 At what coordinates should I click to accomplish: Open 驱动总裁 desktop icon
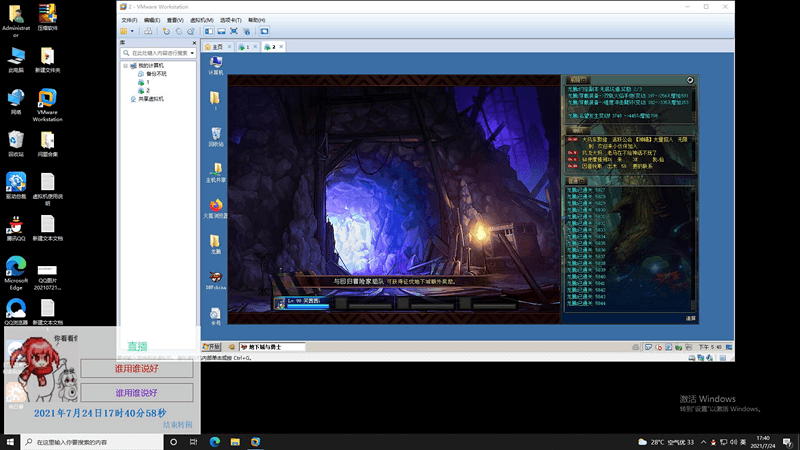[16, 186]
